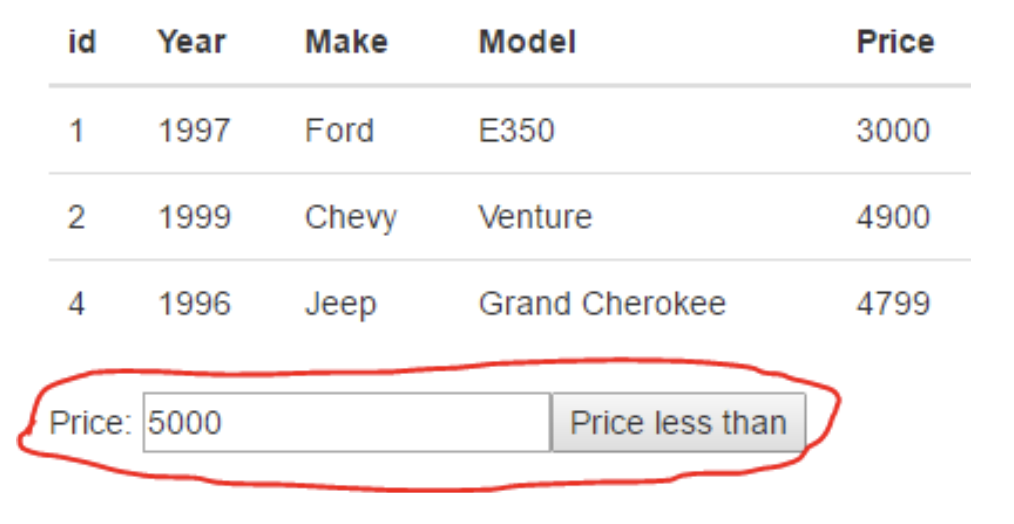Select the Chevy cell in the table
Viewport: 1014px width, 524px height.
[x=350, y=217]
